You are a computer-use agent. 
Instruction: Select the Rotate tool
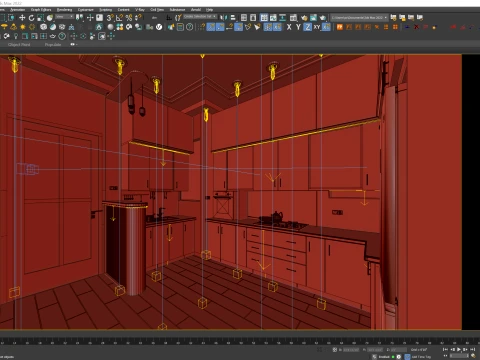click(x=31, y=18)
